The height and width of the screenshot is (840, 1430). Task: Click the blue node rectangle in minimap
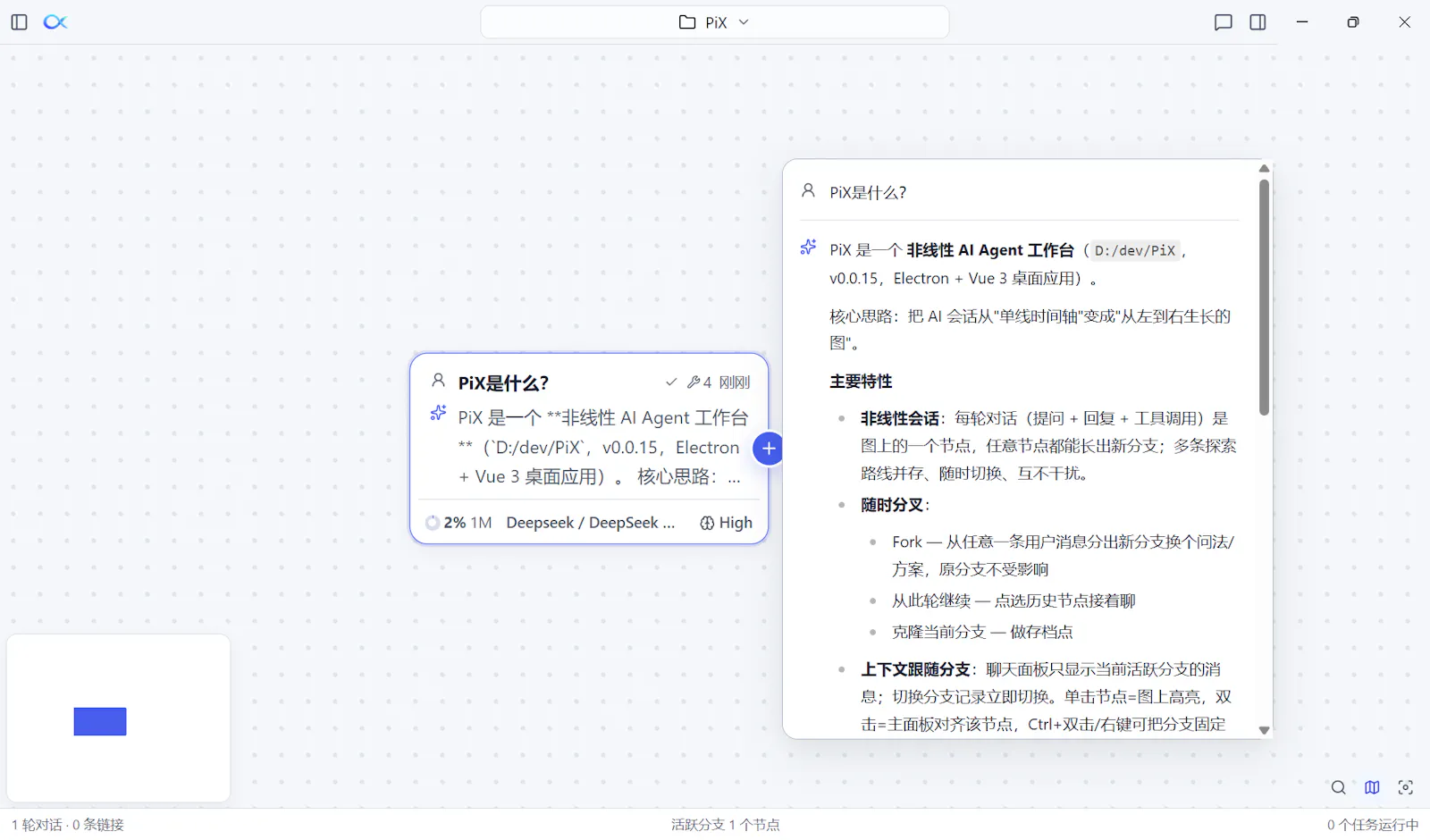coord(100,722)
